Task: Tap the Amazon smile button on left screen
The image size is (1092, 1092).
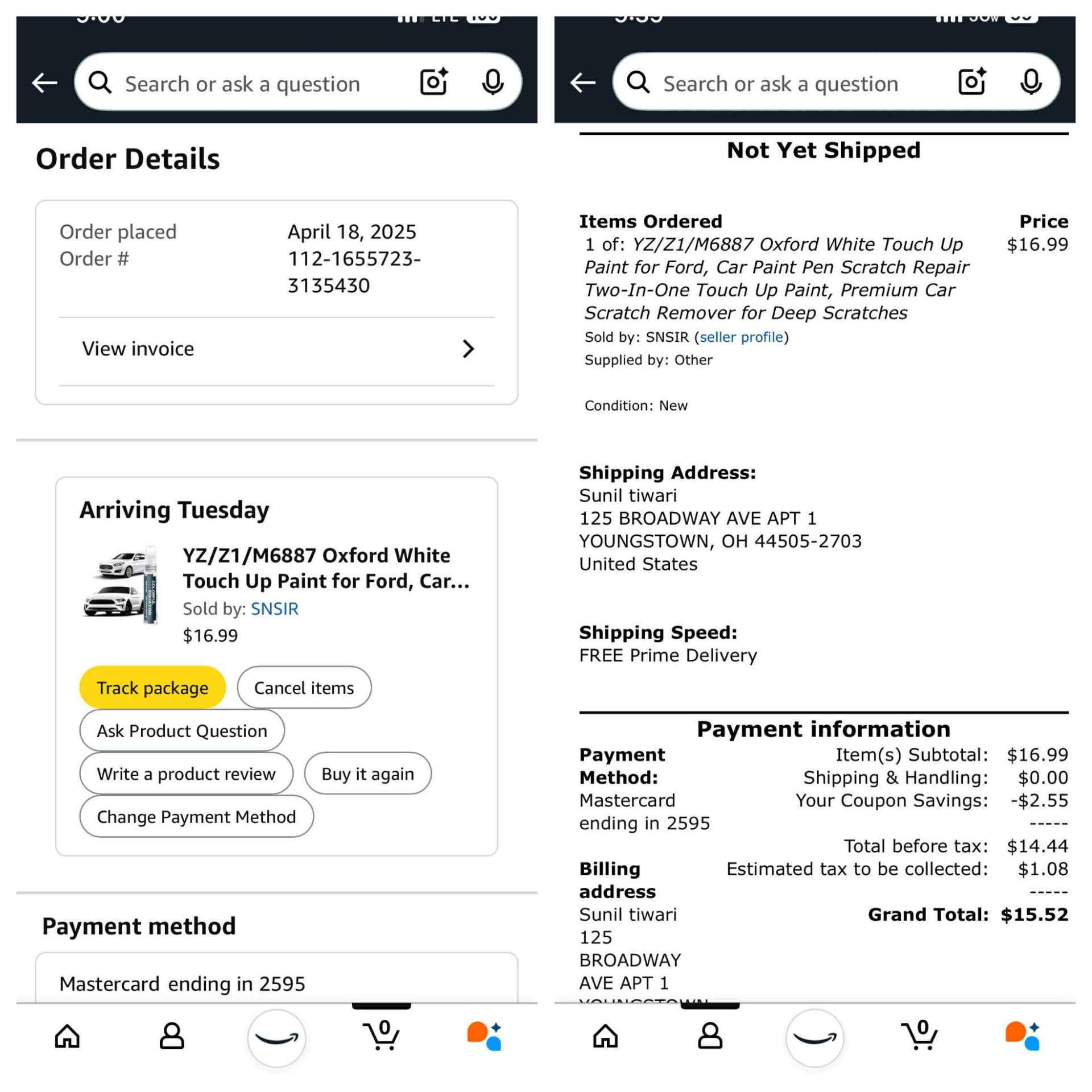Action: (276, 1038)
